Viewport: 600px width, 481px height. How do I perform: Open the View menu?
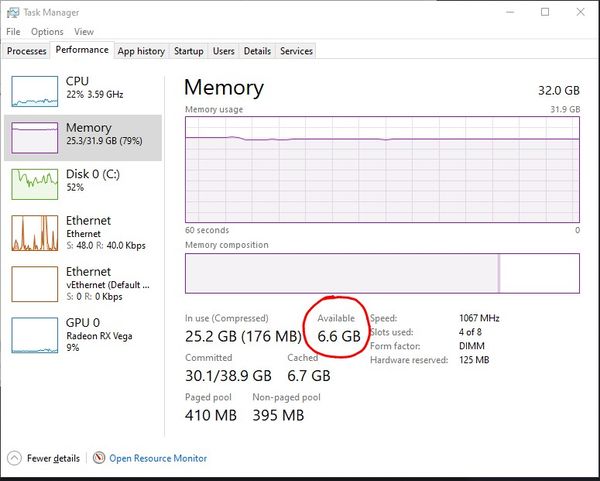[84, 32]
